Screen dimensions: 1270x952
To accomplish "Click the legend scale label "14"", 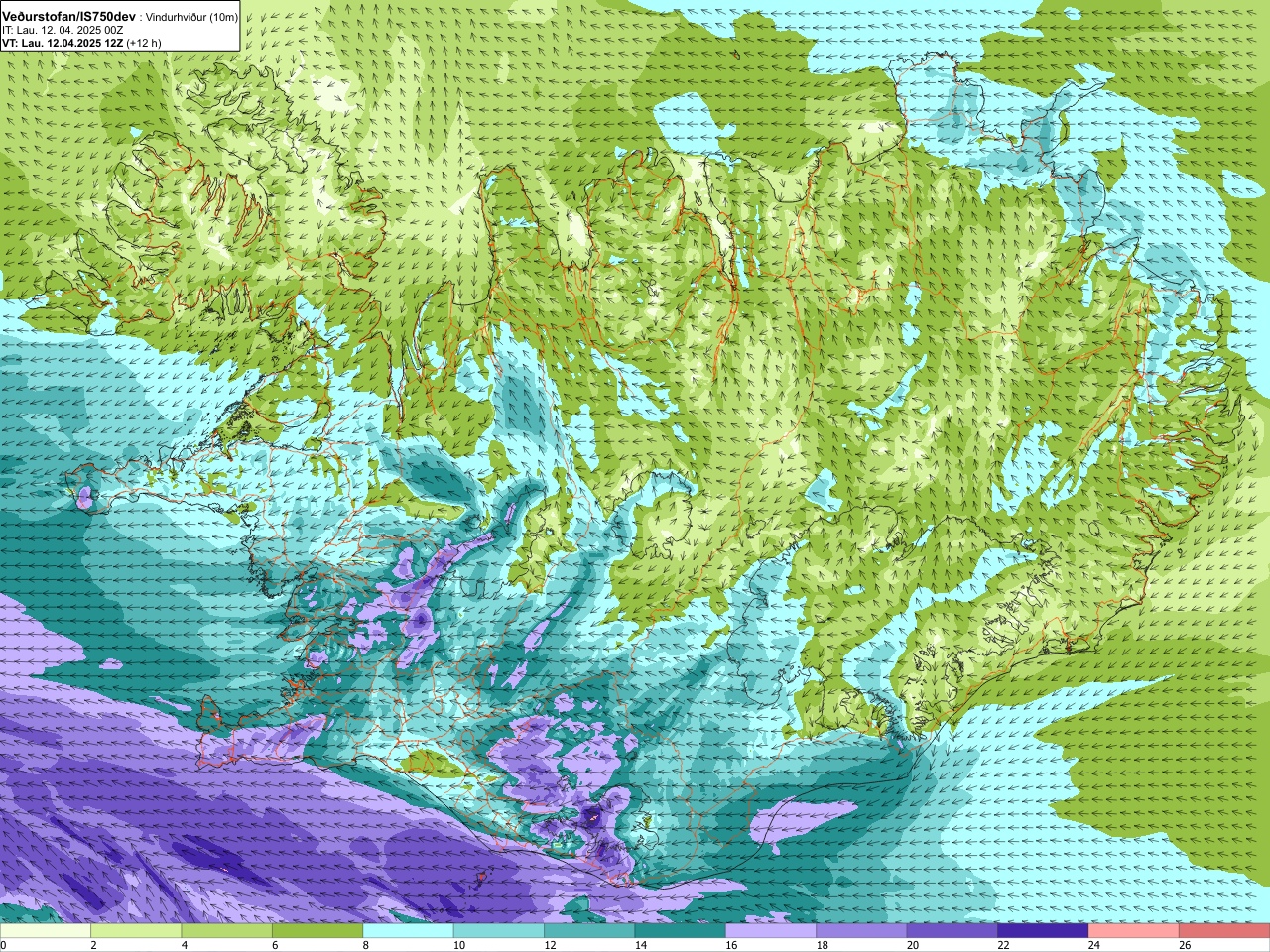I will [x=640, y=945].
